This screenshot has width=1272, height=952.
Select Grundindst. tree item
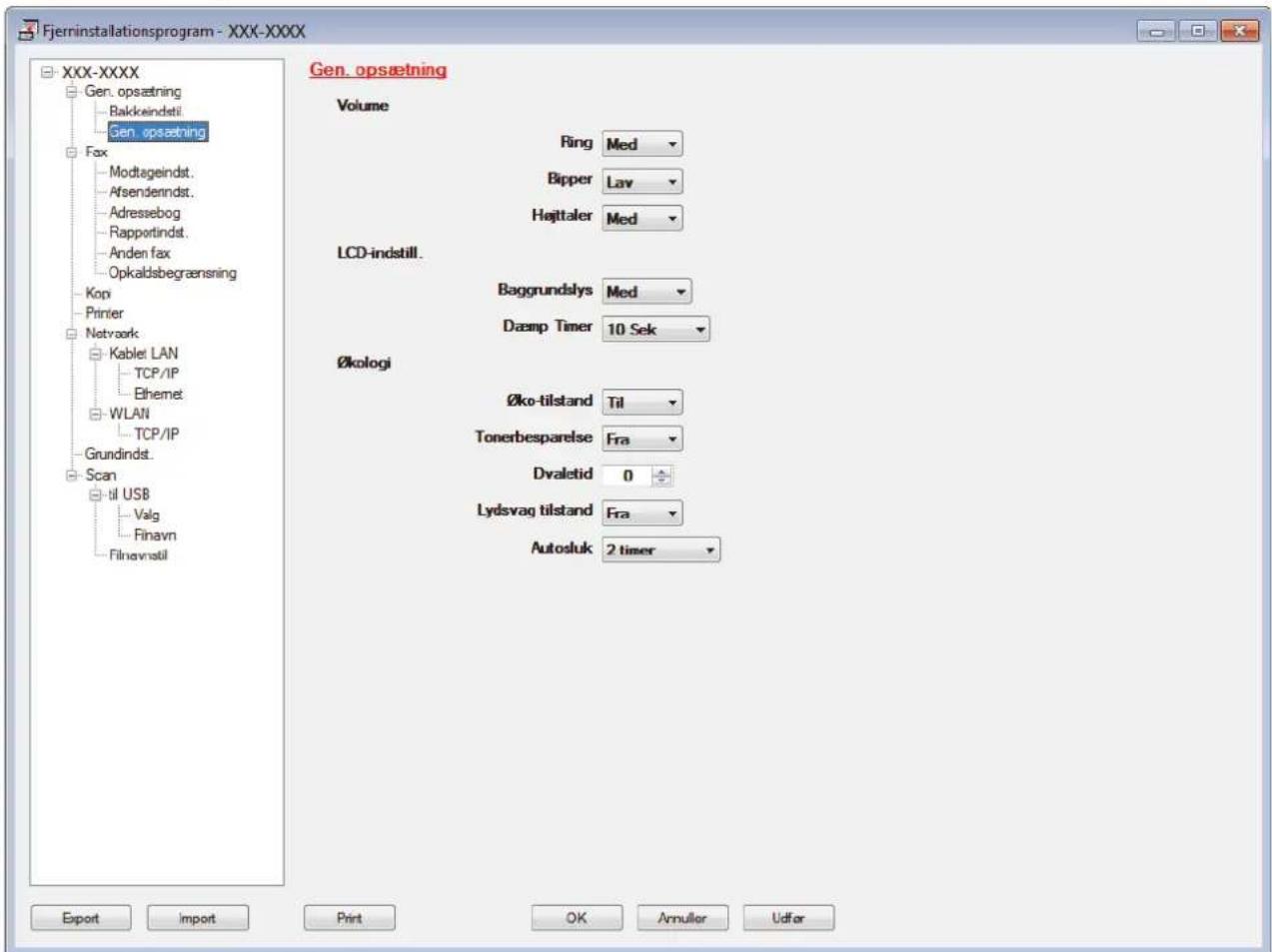[119, 454]
